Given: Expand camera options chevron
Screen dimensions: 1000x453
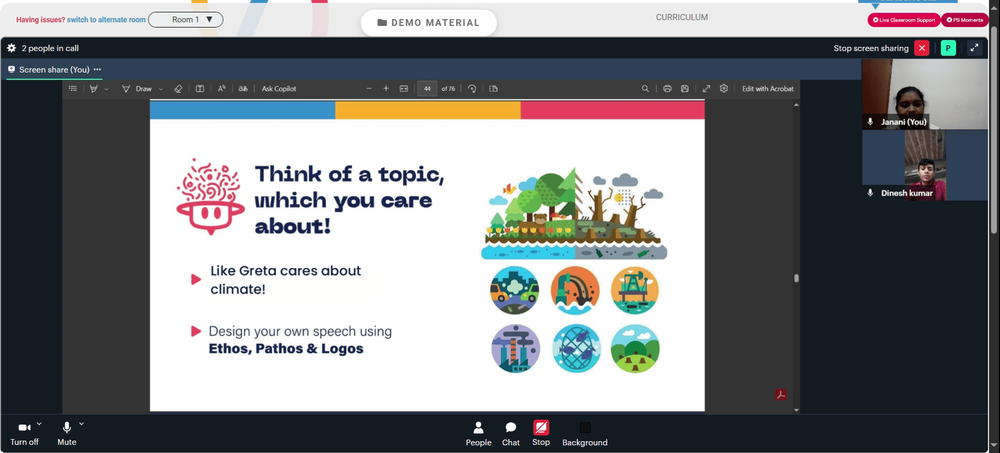Looking at the screenshot, I should (39, 424).
